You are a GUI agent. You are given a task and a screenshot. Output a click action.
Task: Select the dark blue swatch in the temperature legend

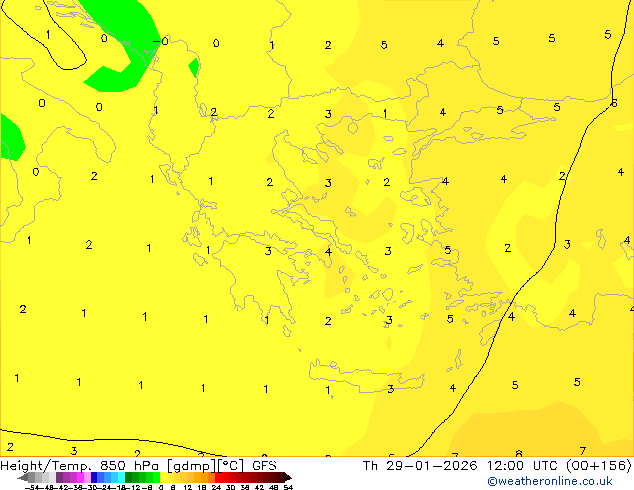click(94, 478)
